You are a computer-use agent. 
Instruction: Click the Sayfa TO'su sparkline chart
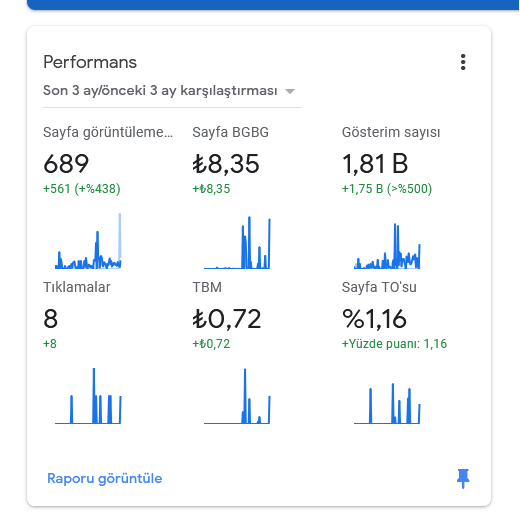point(387,403)
